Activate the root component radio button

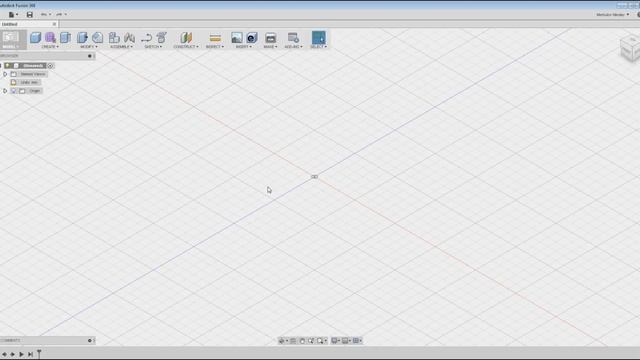(51, 66)
